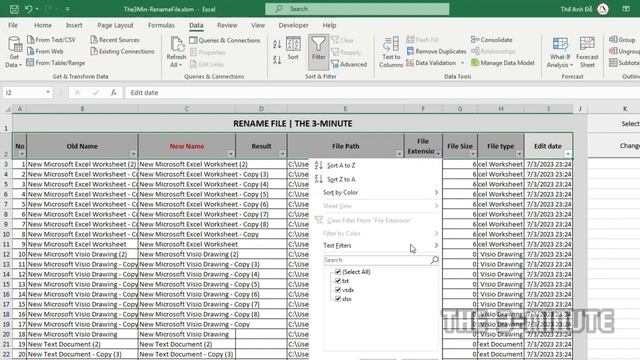This screenshot has width=640, height=360.
Task: Open Queries & Connections pane
Action: 225,40
